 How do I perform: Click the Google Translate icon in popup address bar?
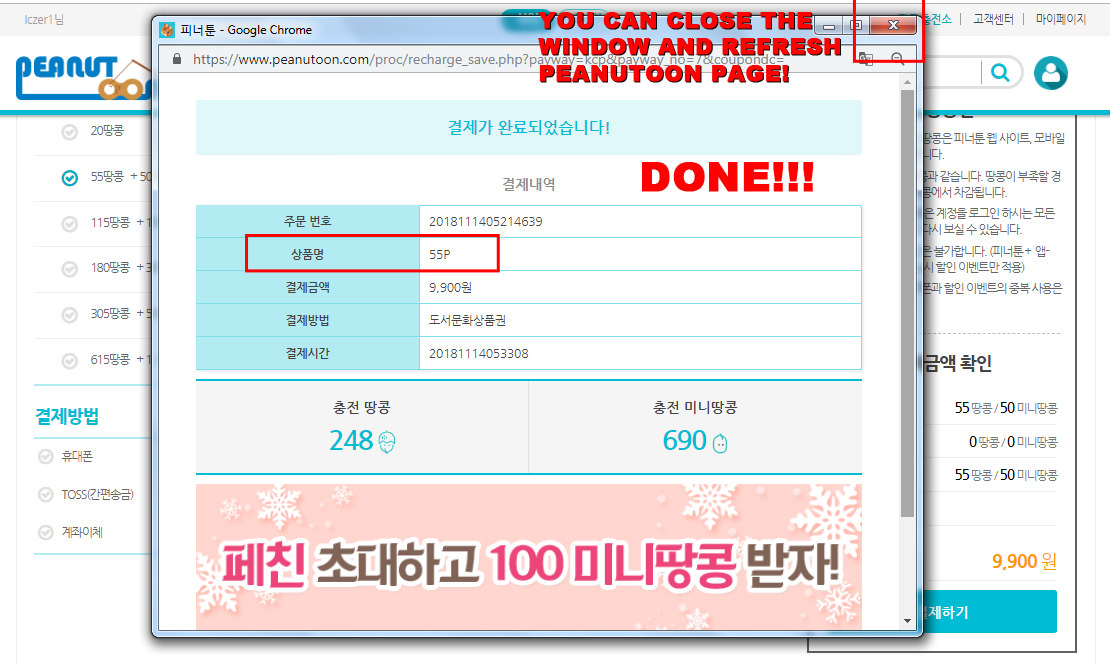pos(866,59)
